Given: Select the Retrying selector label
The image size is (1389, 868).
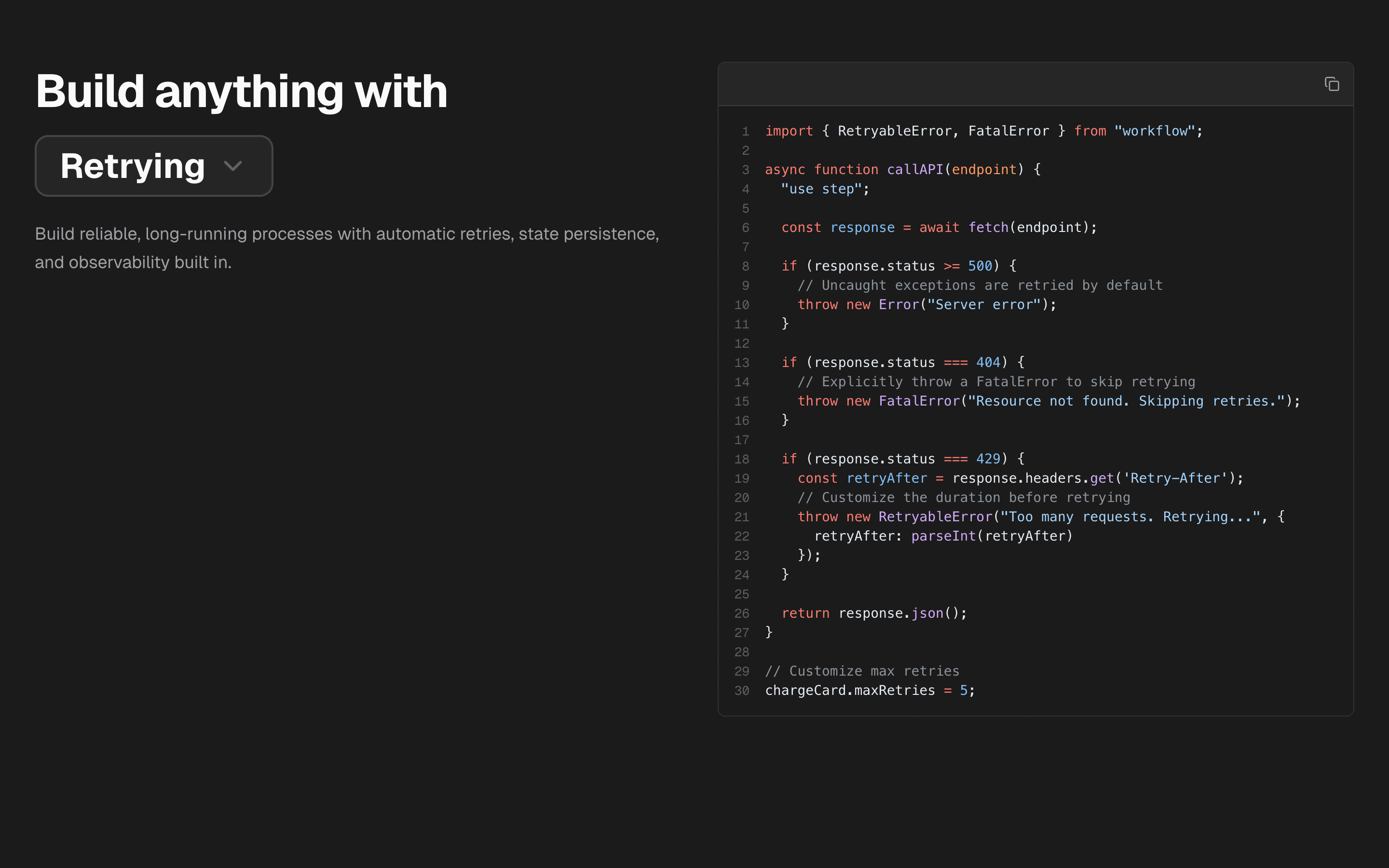Looking at the screenshot, I should (133, 166).
